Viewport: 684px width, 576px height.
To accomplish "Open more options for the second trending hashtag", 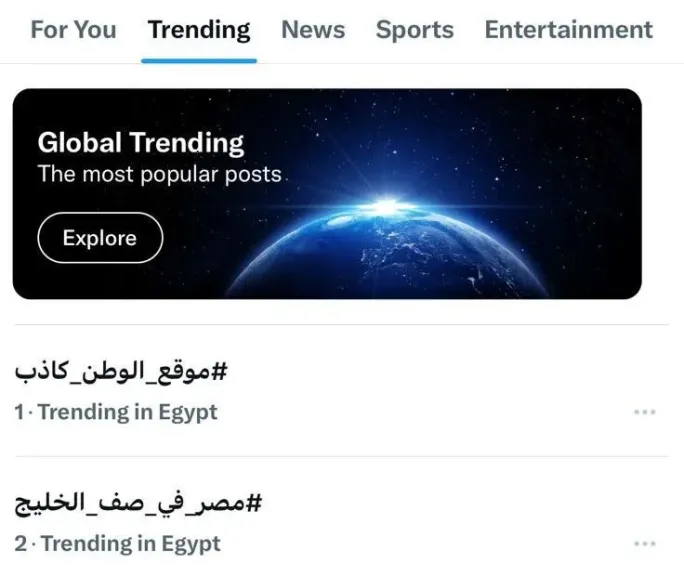I will pos(644,544).
